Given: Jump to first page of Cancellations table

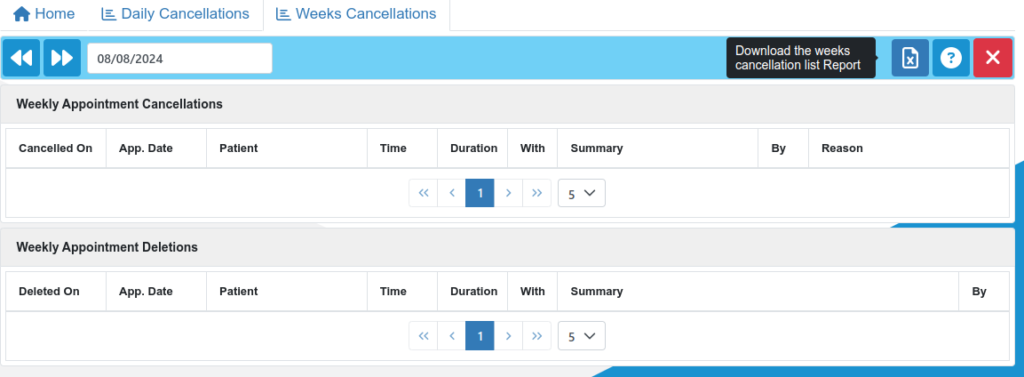Looking at the screenshot, I should 423,193.
